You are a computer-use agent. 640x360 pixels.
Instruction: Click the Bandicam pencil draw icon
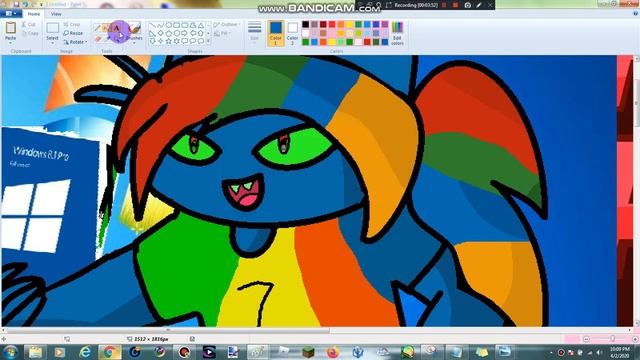(x=479, y=5)
